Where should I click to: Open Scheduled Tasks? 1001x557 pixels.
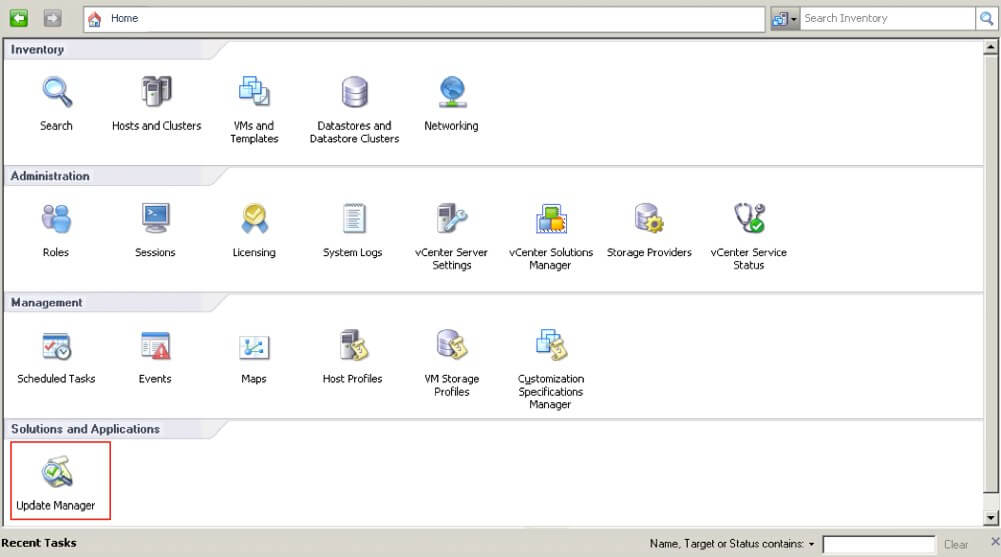(56, 346)
